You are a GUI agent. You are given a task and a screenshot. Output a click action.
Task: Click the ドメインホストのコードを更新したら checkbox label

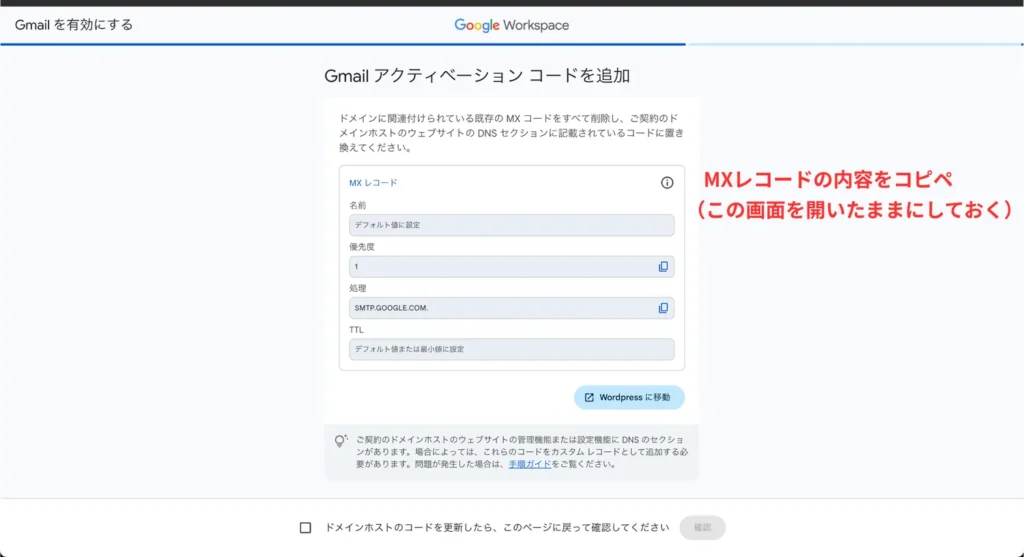pyautogui.click(x=496, y=528)
